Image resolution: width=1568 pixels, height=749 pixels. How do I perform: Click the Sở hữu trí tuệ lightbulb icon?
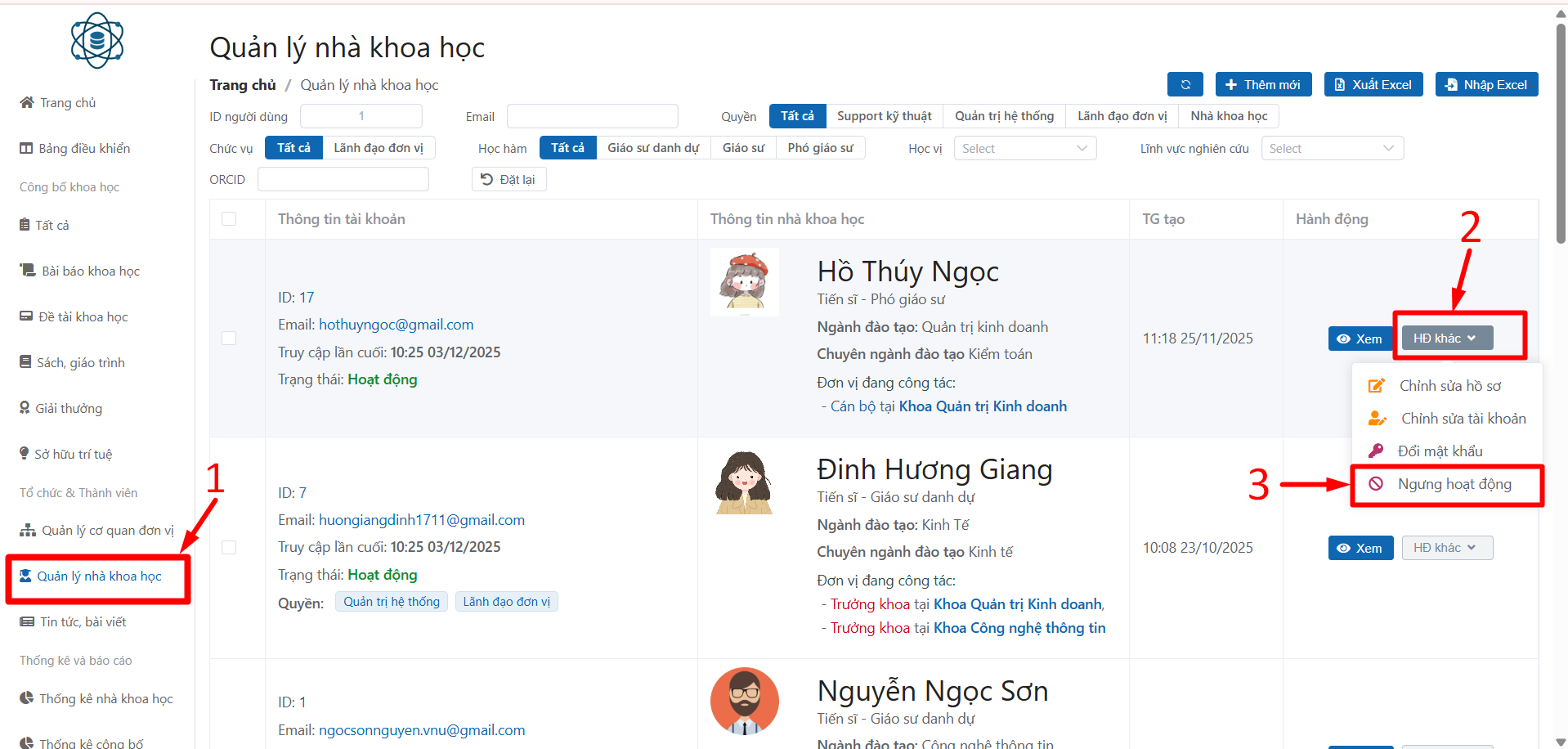pos(25,454)
